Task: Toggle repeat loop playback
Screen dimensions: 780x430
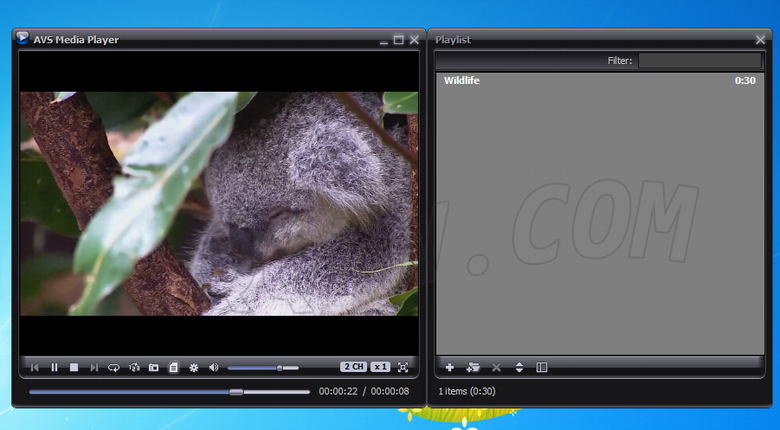Action: (x=114, y=368)
